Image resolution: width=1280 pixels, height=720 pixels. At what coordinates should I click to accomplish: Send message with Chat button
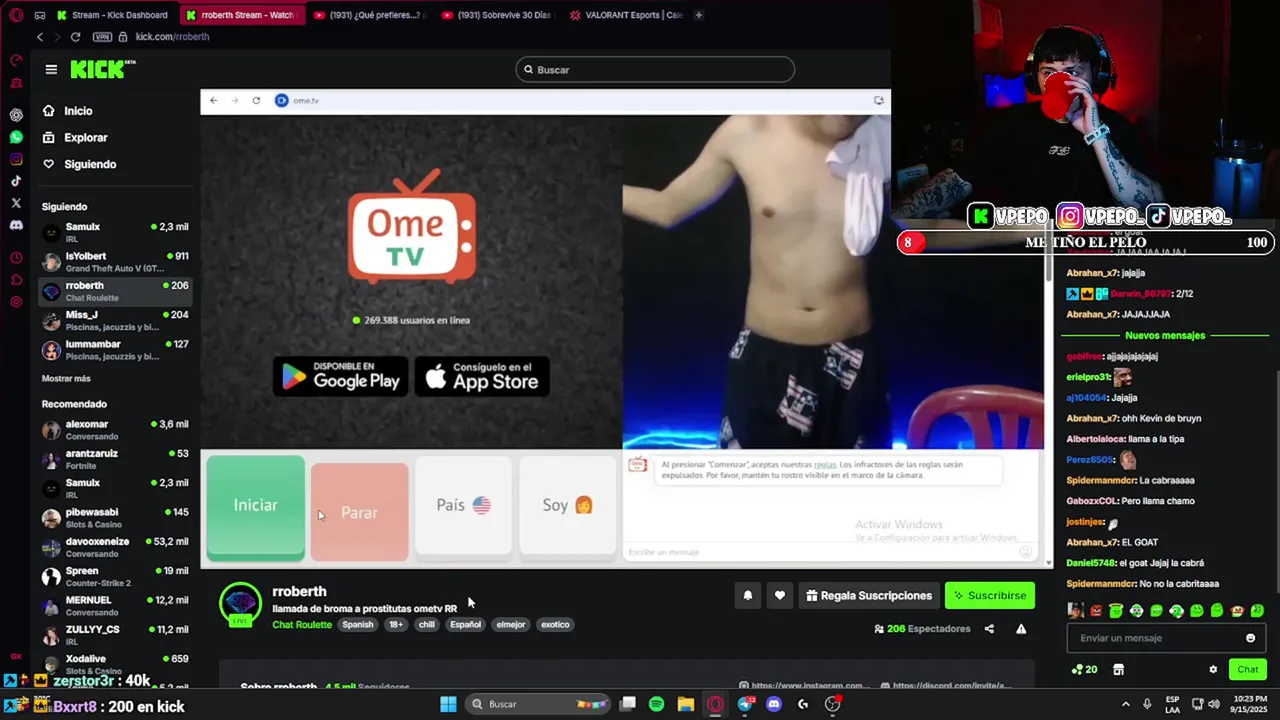coord(1248,670)
